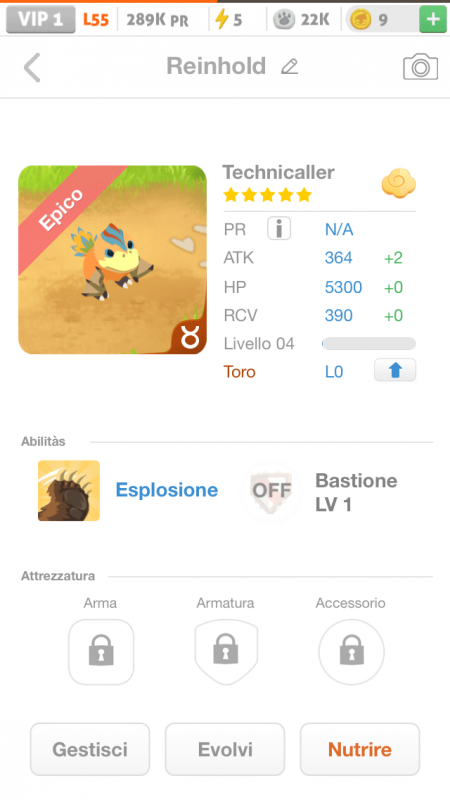Open the camera screenshot icon
This screenshot has height=800, width=450.
click(420, 66)
